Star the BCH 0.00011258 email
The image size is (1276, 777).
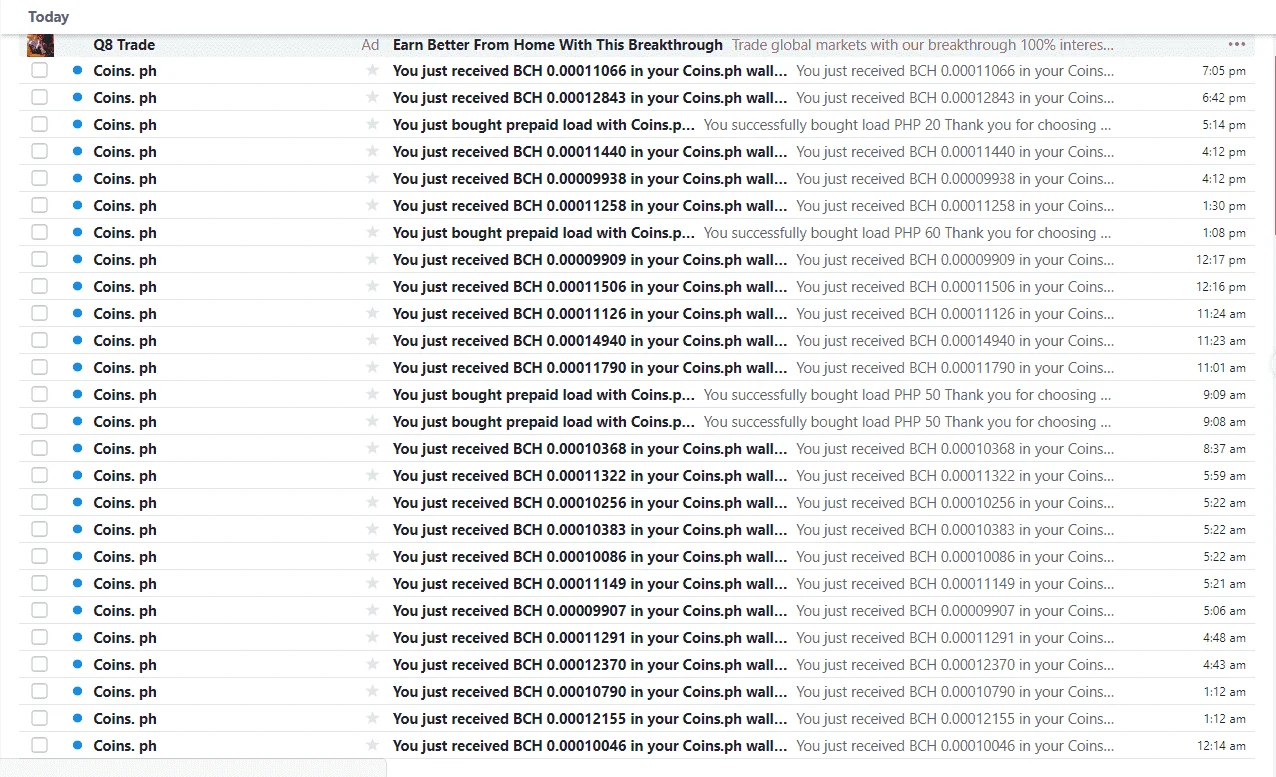372,206
